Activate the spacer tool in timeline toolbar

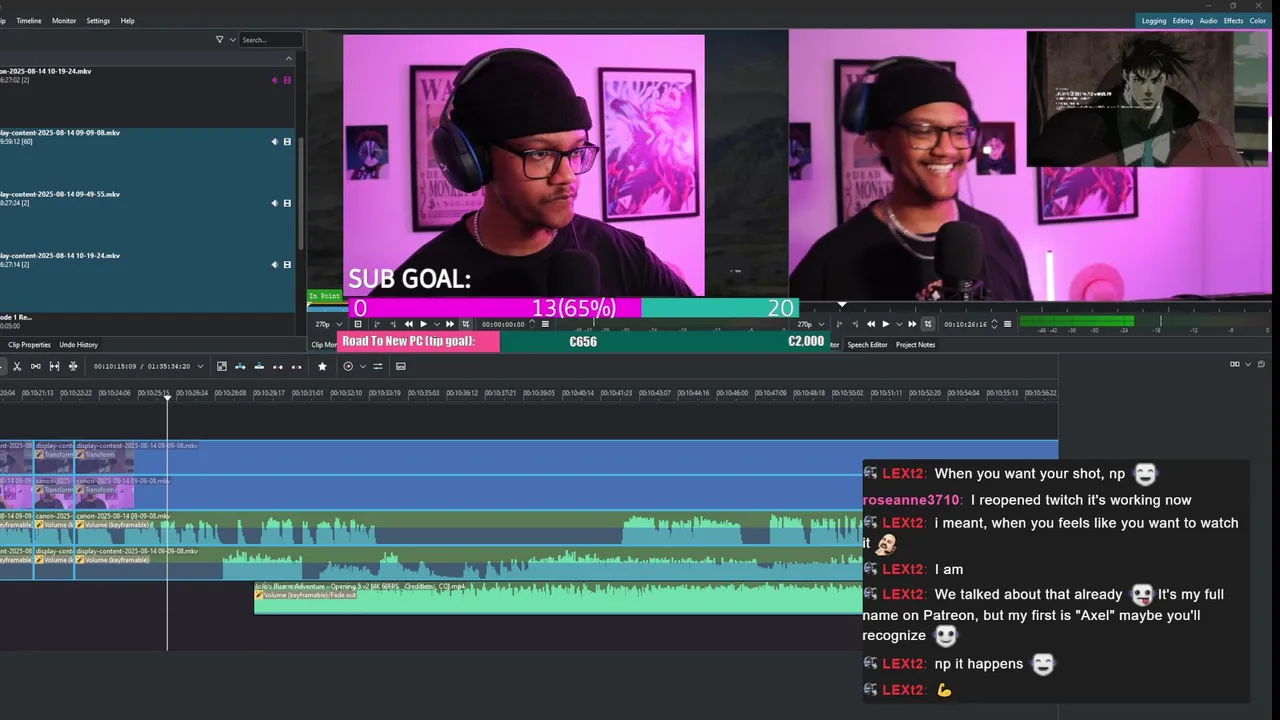coord(35,366)
